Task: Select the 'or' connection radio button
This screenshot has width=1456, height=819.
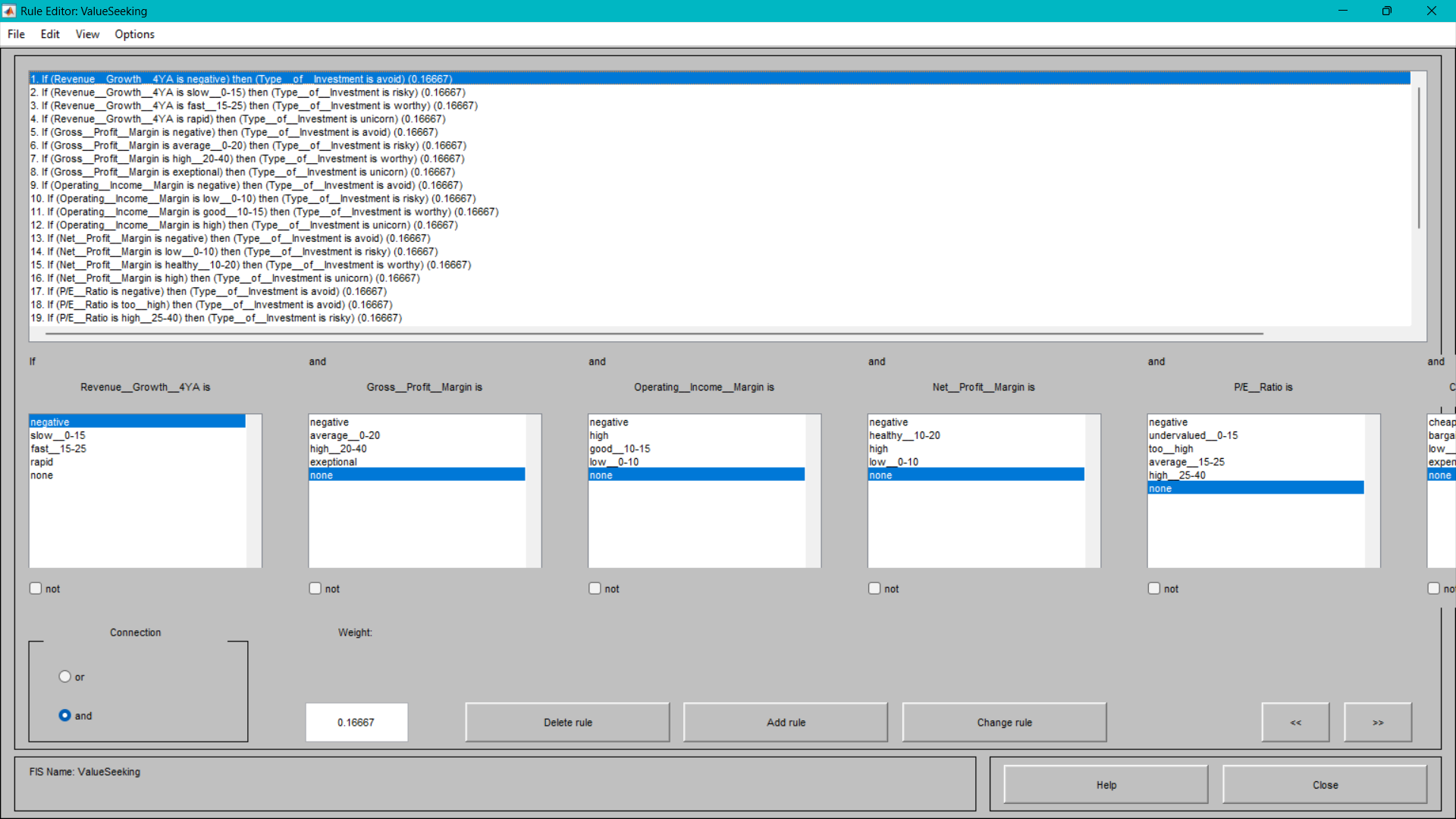Action: pyautogui.click(x=65, y=676)
